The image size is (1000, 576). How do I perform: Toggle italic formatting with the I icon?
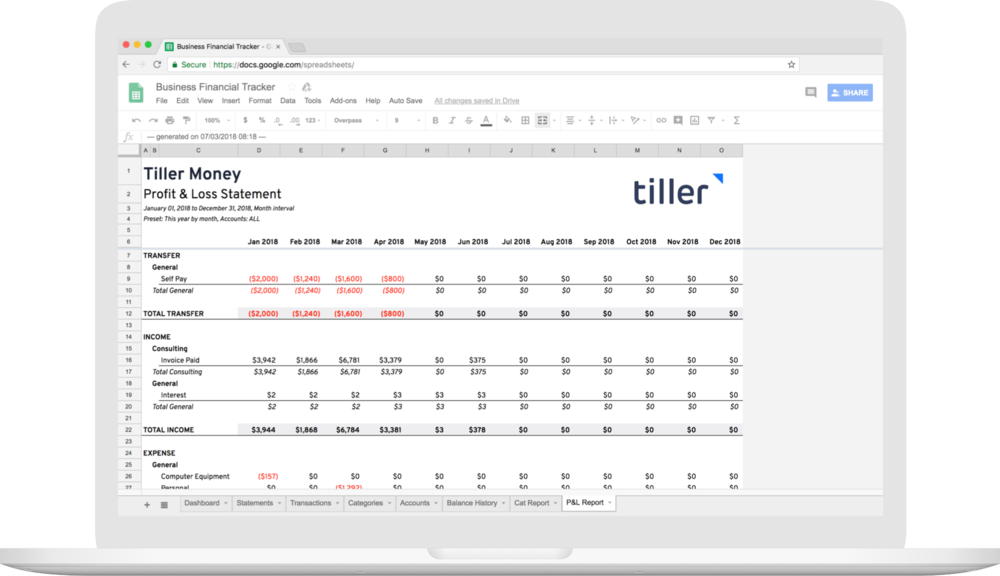click(452, 120)
